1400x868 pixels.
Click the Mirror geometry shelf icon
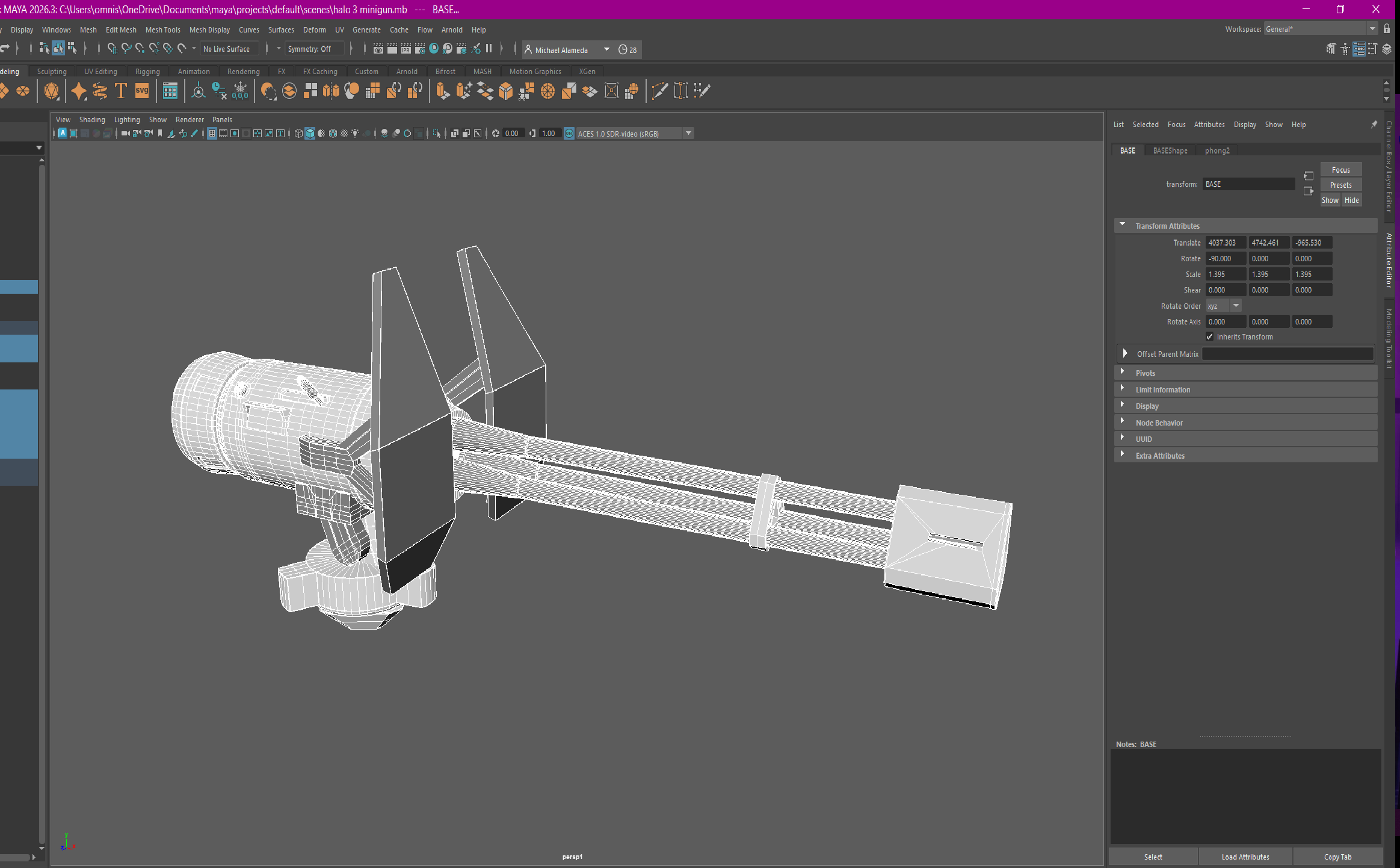pos(331,91)
